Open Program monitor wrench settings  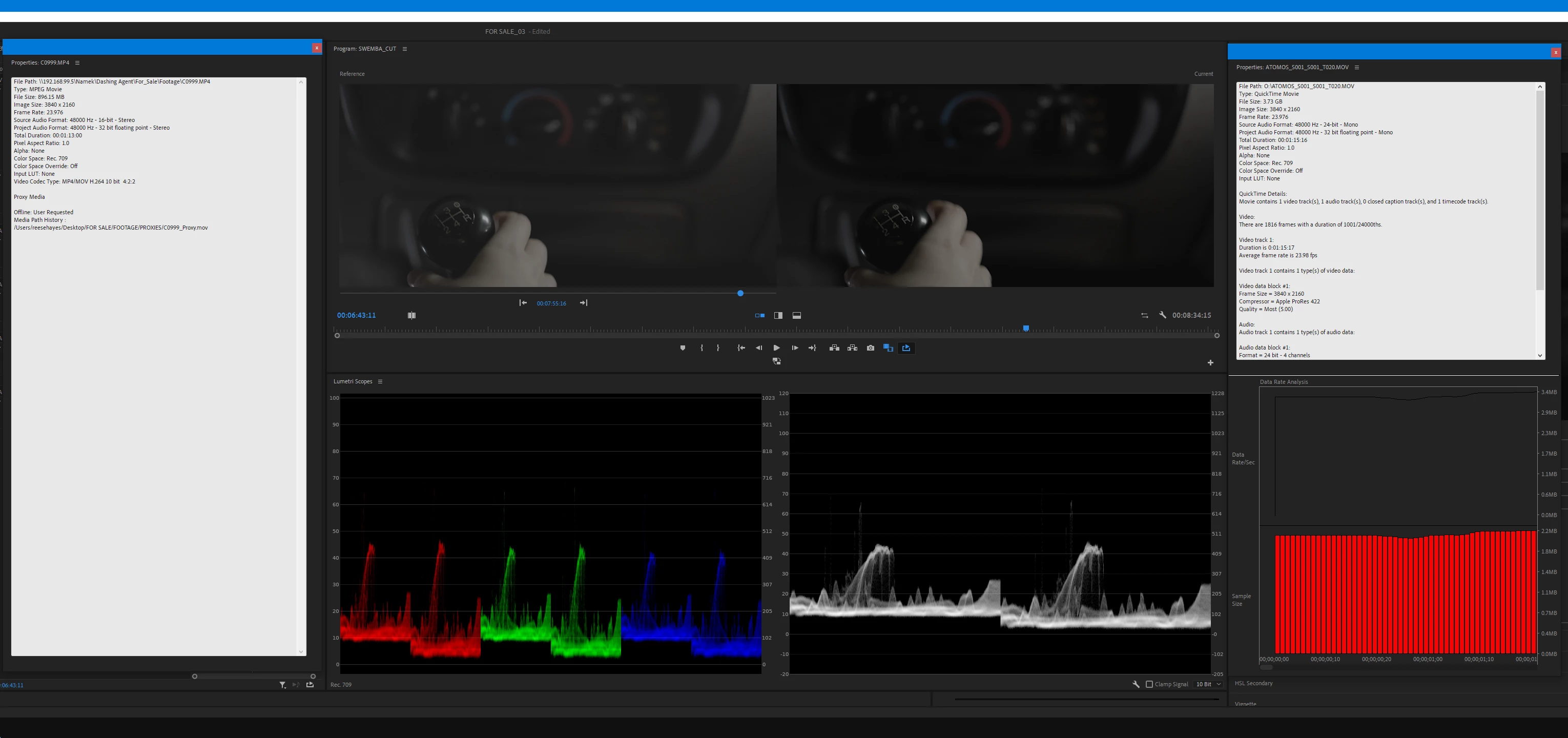1163,315
